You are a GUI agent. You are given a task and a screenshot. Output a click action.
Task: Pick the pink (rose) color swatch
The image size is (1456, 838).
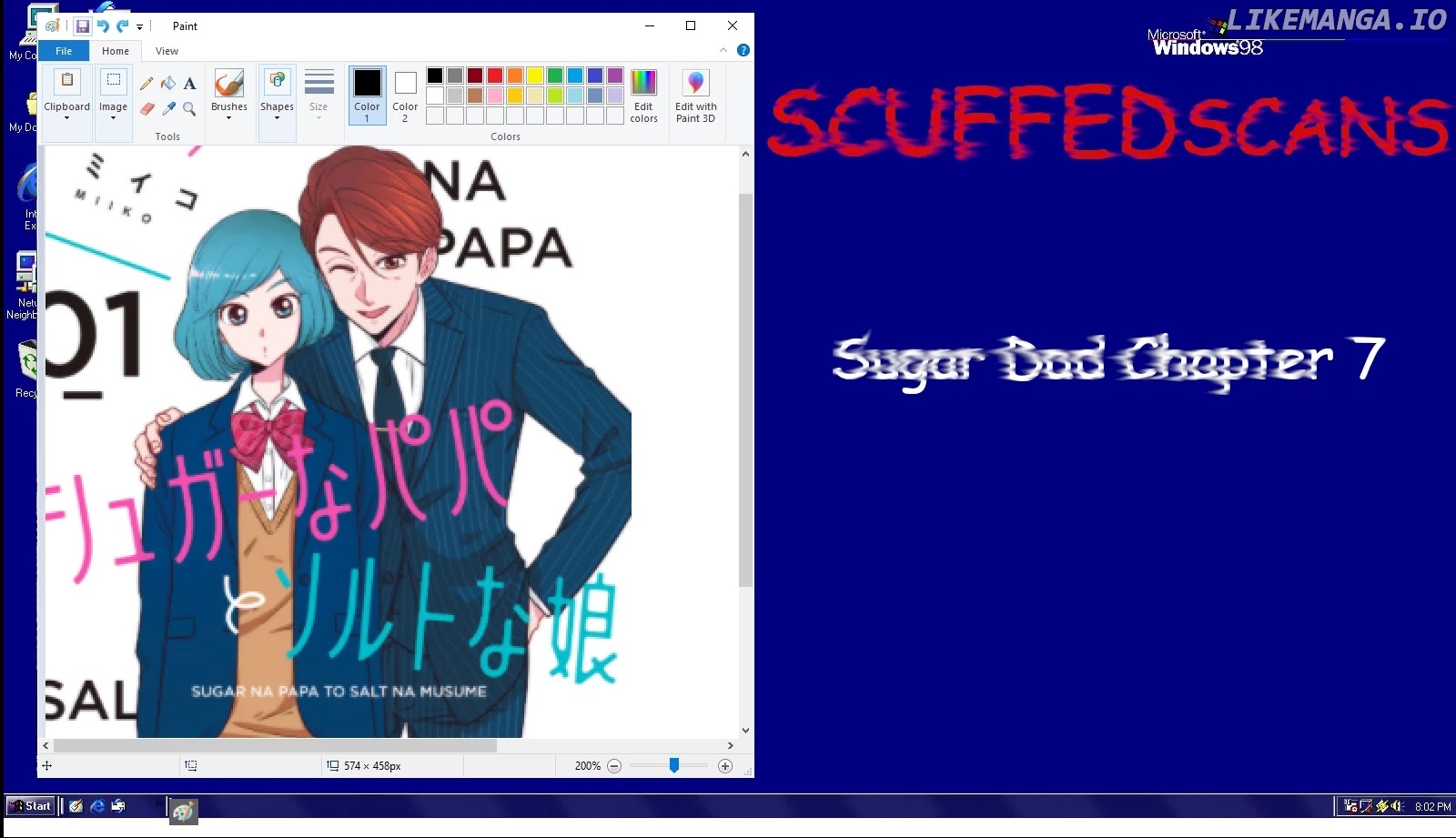495,96
